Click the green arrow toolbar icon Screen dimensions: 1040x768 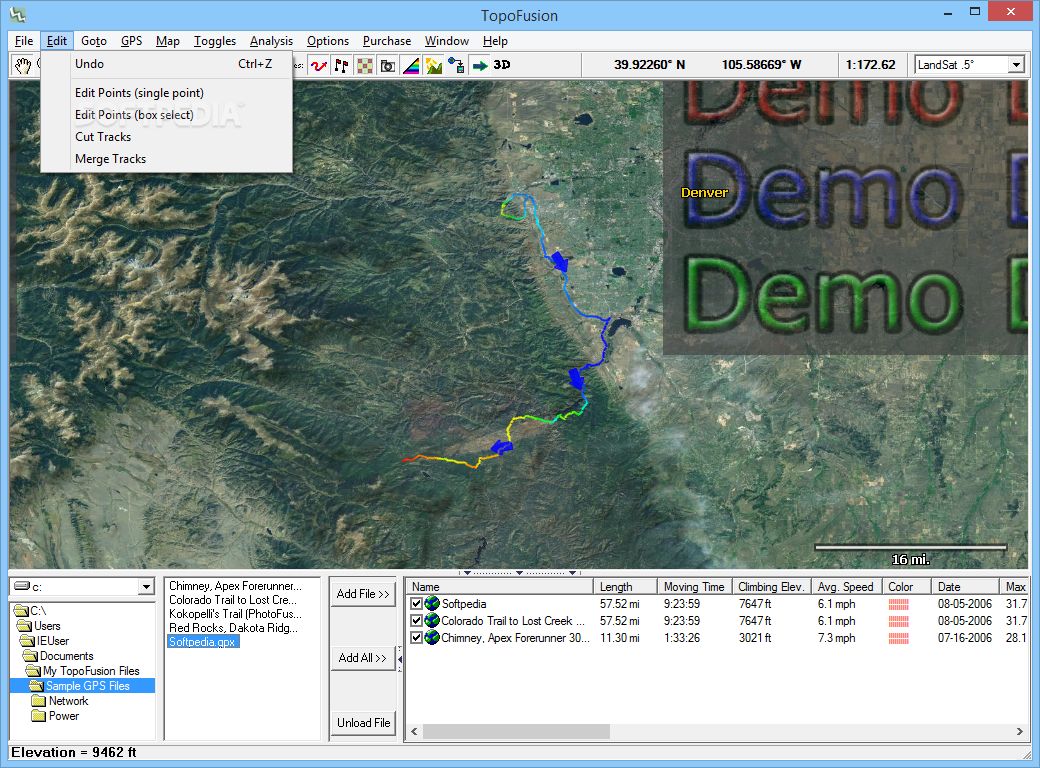(x=480, y=65)
